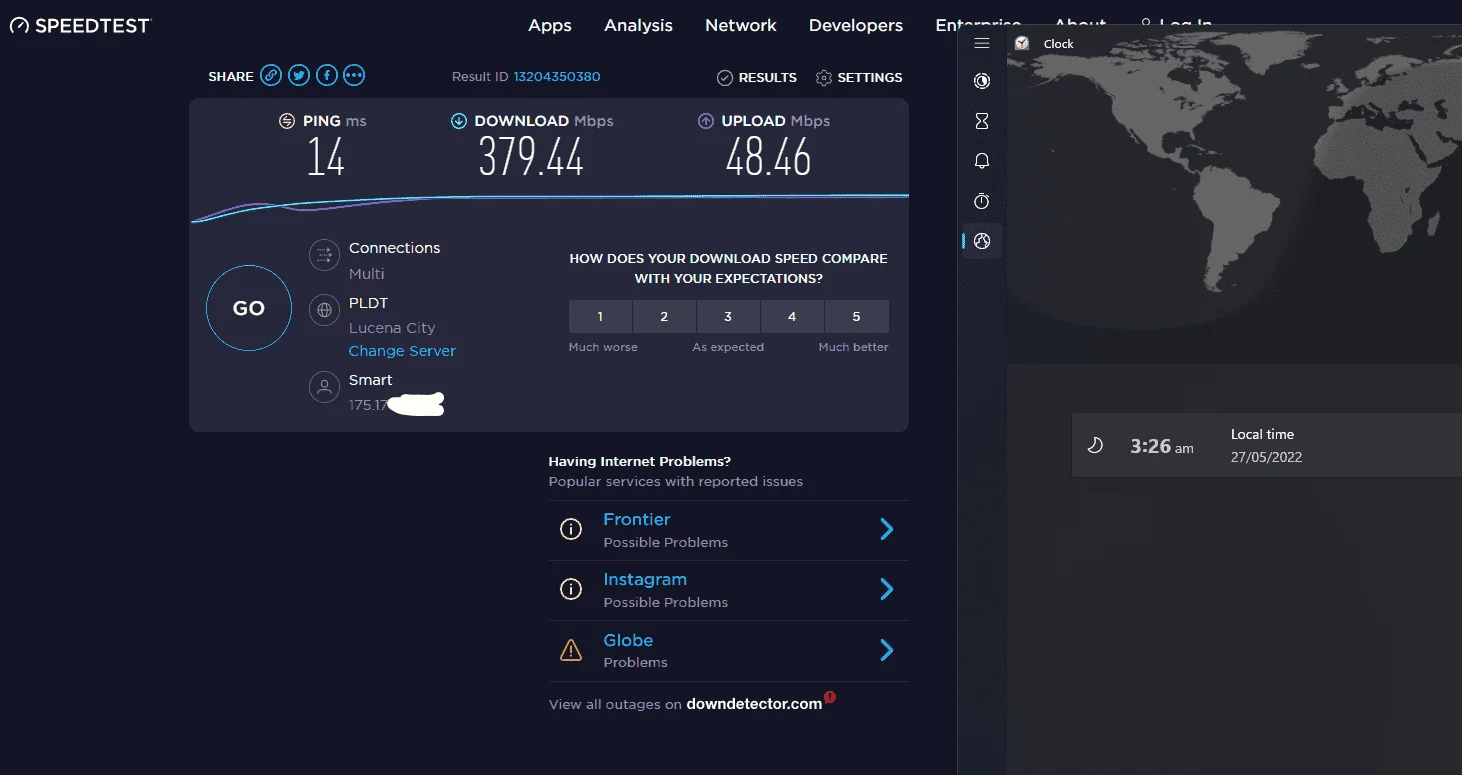
Task: Open Timer hourglass in Clock sidebar
Action: tap(982, 121)
